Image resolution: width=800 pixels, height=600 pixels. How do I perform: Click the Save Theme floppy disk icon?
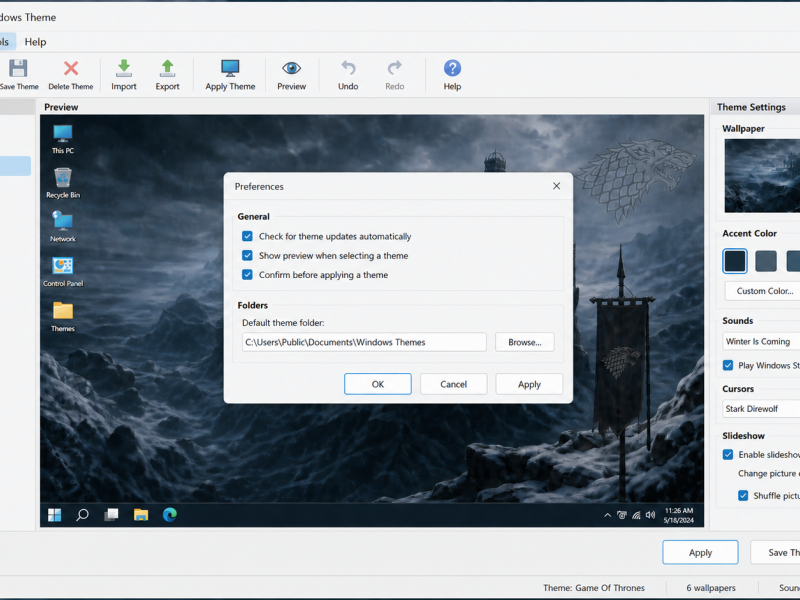18,68
